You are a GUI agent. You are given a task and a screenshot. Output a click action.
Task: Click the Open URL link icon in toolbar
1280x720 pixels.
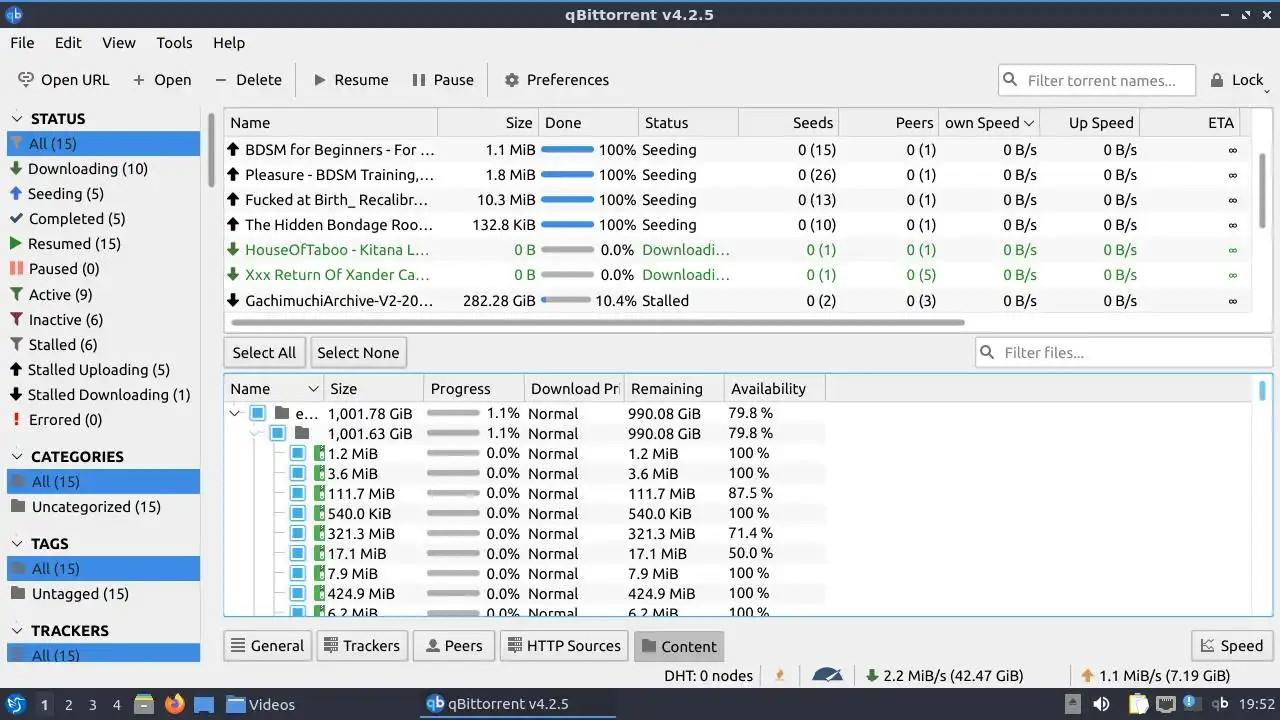25,80
